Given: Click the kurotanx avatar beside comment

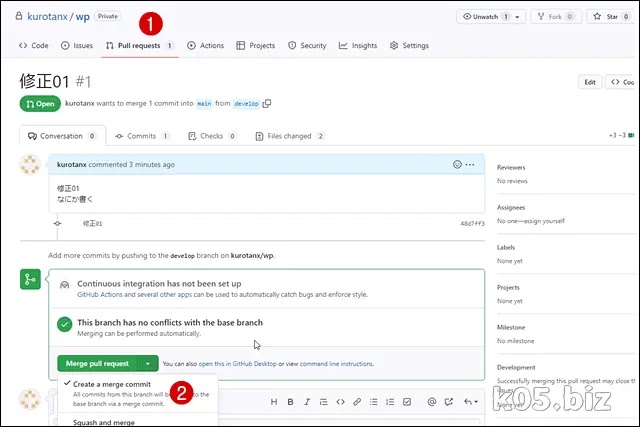Looking at the screenshot, I should point(30,164).
